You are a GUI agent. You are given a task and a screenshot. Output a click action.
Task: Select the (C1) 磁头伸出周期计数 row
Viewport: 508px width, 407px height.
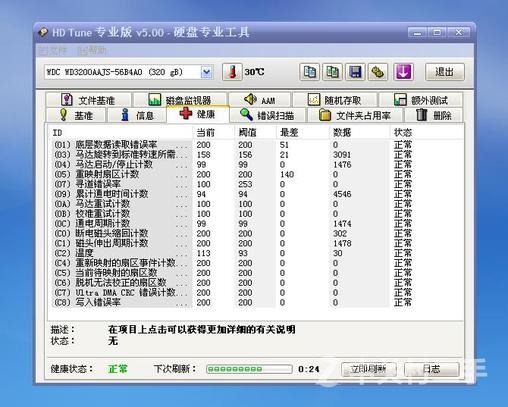point(256,243)
